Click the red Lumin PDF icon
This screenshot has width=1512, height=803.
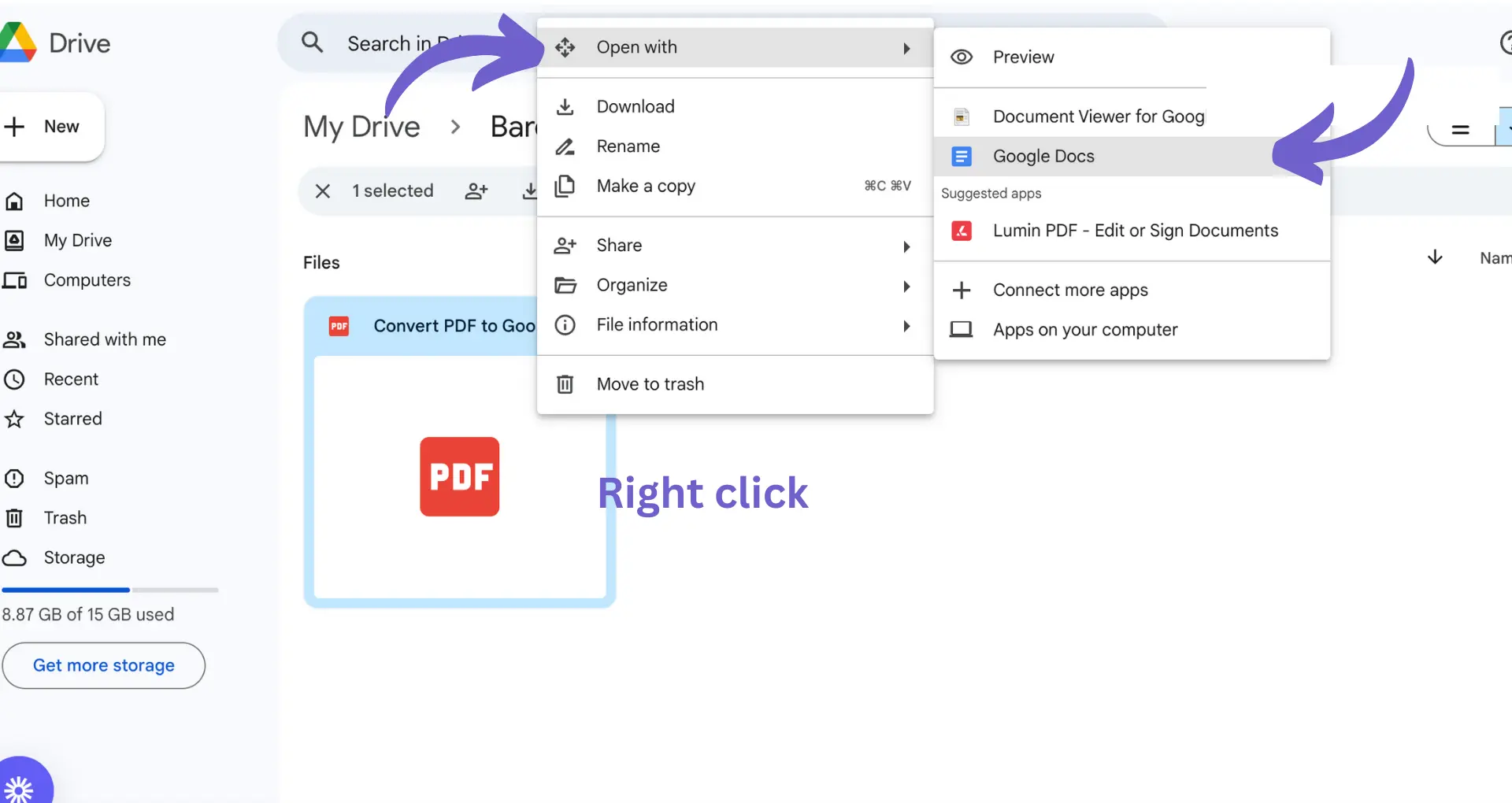962,231
